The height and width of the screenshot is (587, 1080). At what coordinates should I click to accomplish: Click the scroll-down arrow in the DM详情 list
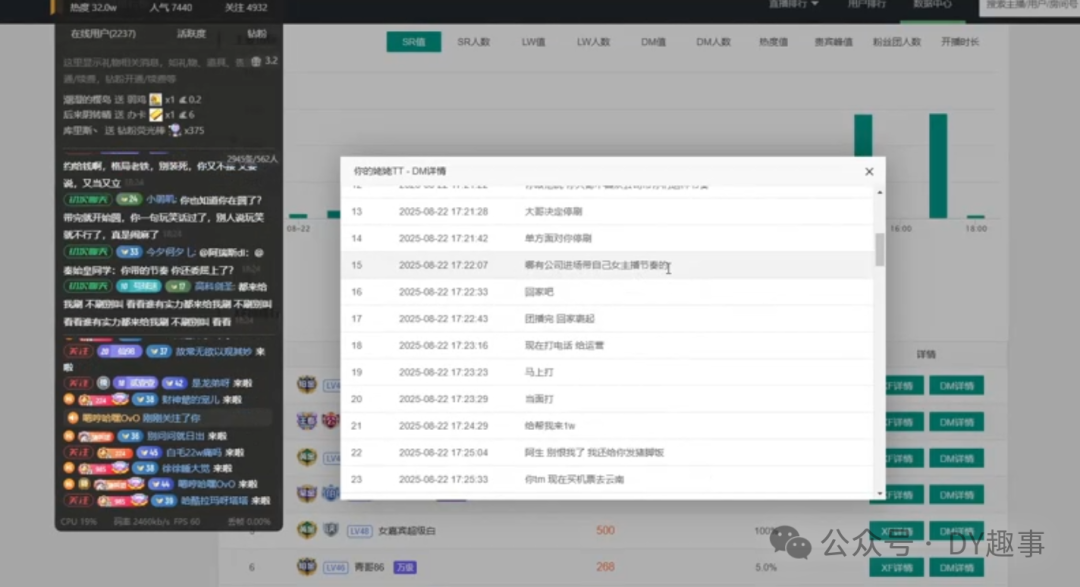[x=880, y=493]
